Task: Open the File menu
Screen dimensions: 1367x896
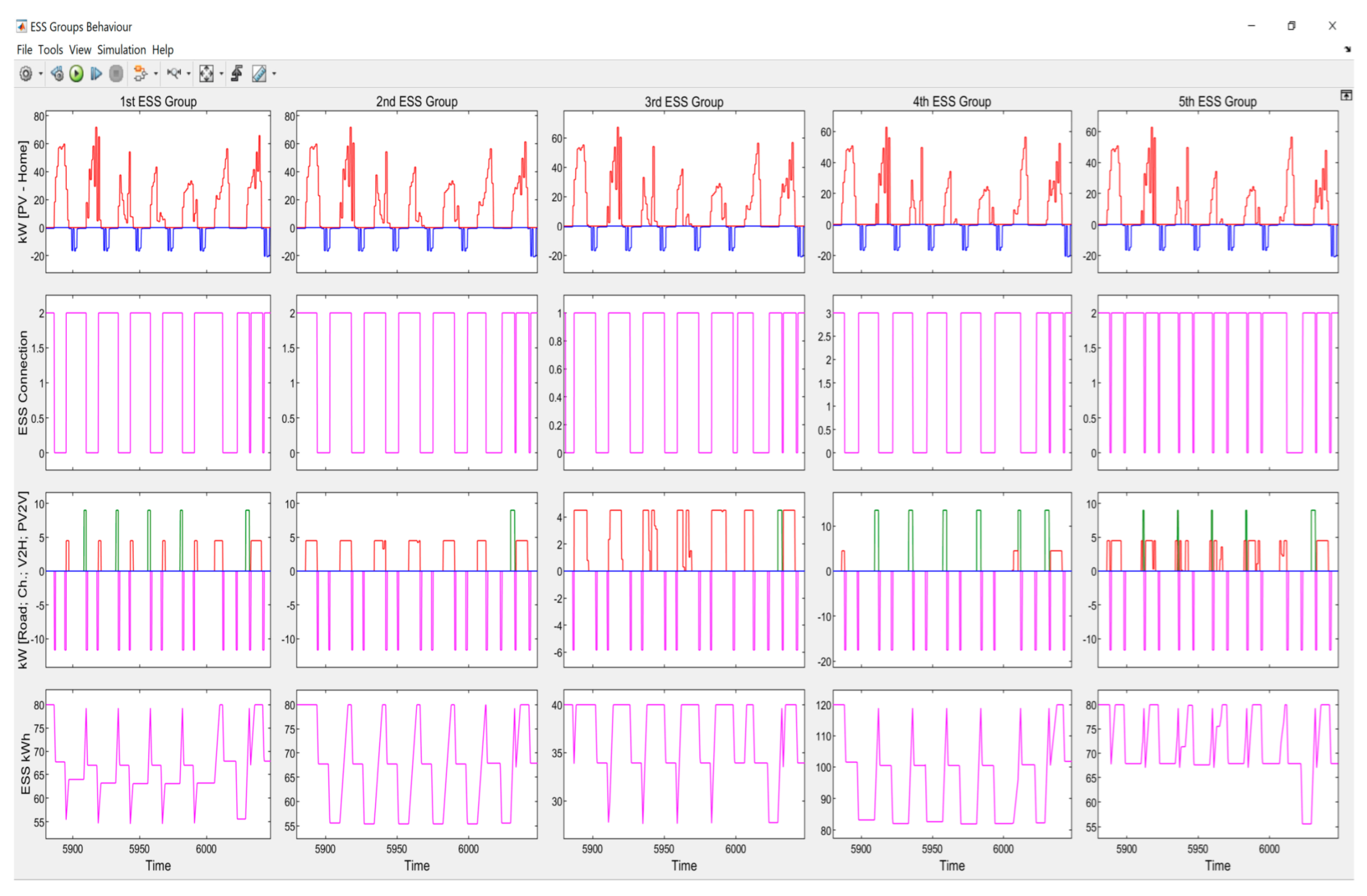Action: point(24,50)
